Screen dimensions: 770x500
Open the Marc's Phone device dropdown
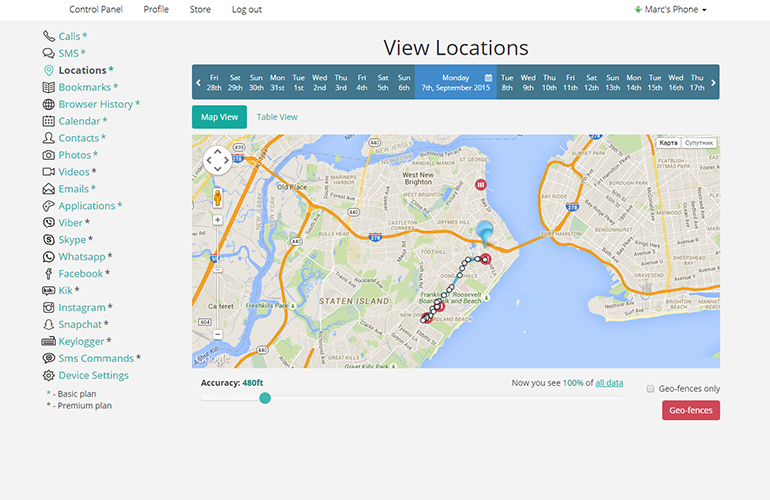[x=670, y=9]
